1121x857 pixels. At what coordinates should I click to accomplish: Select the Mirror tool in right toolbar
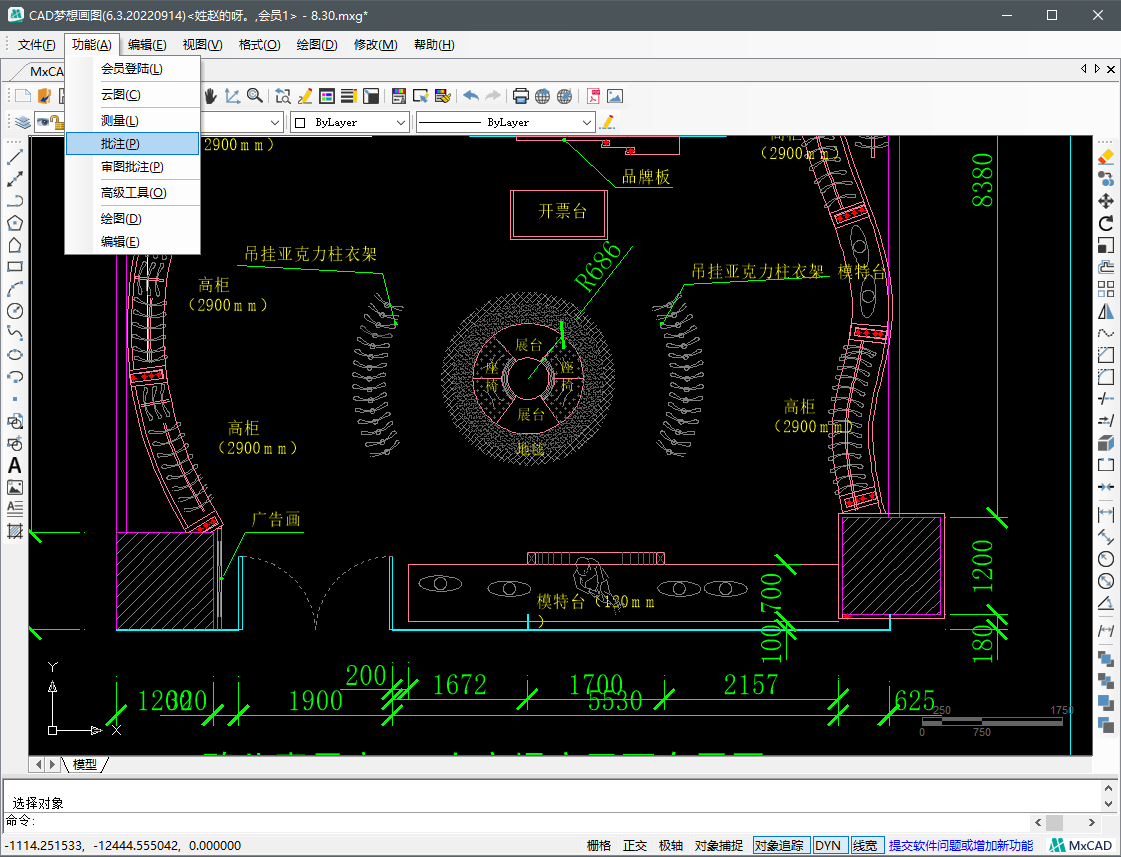point(1106,311)
